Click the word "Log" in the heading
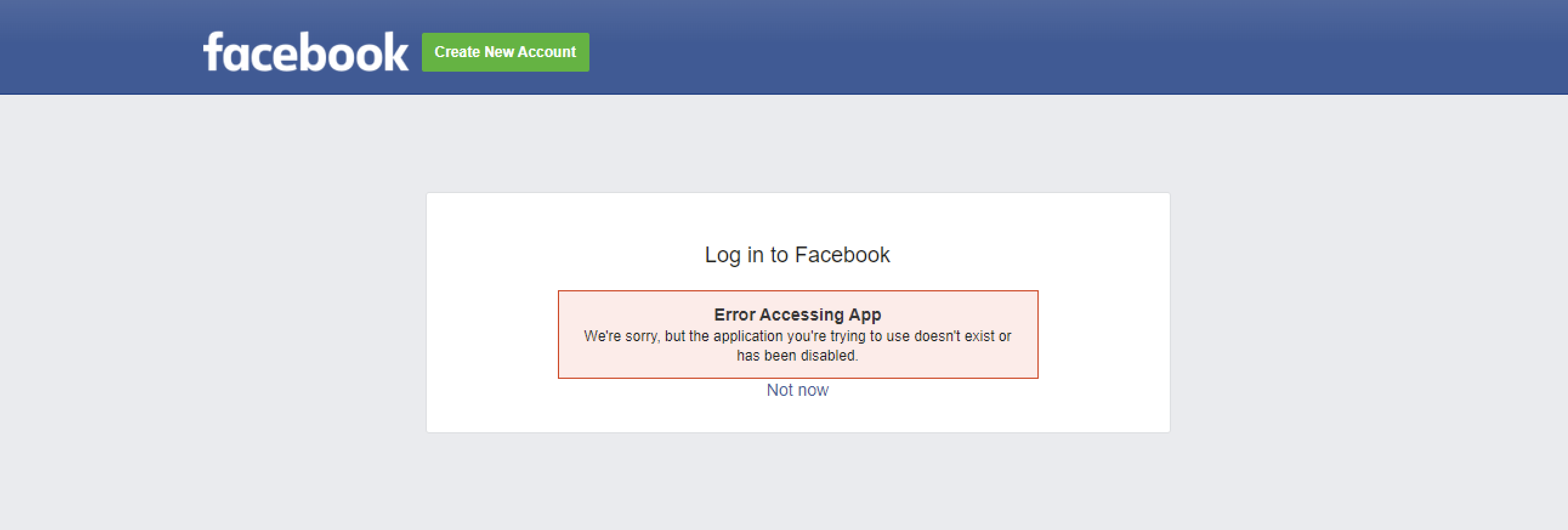 pos(722,254)
